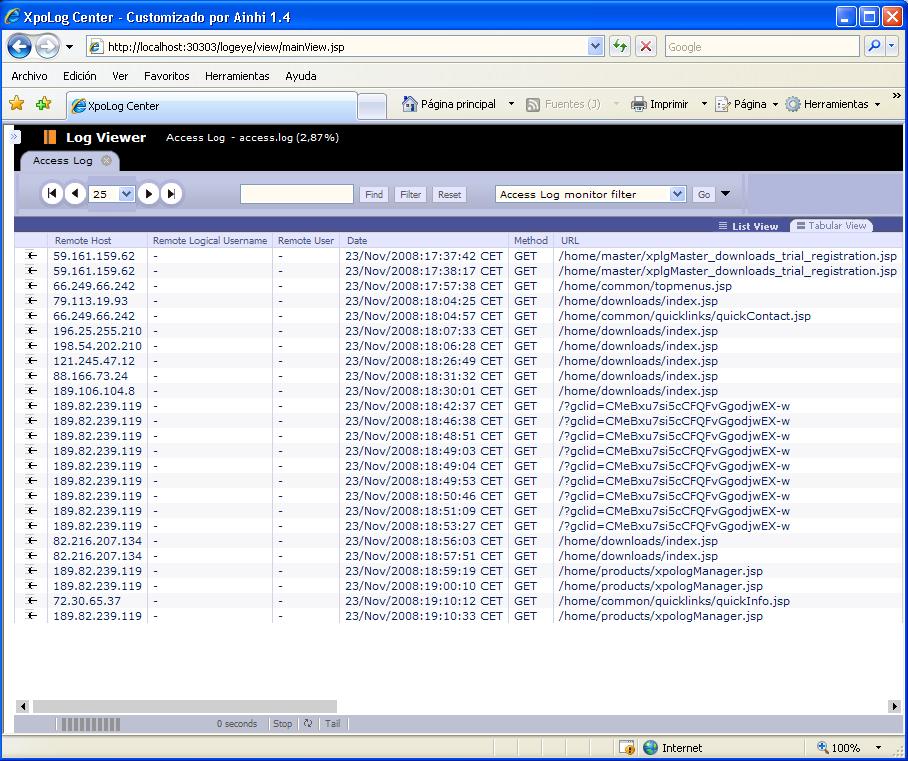
Task: Select the Access Log tab
Action: click(x=63, y=160)
